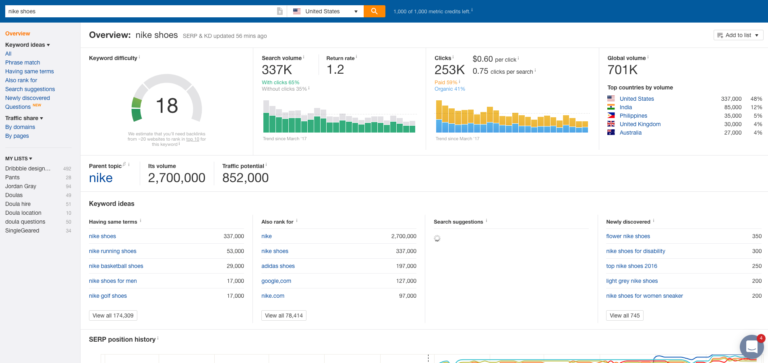Viewport: 768px width, 363px height.
Task: Open the Dribbble design list
Action: click(28, 169)
